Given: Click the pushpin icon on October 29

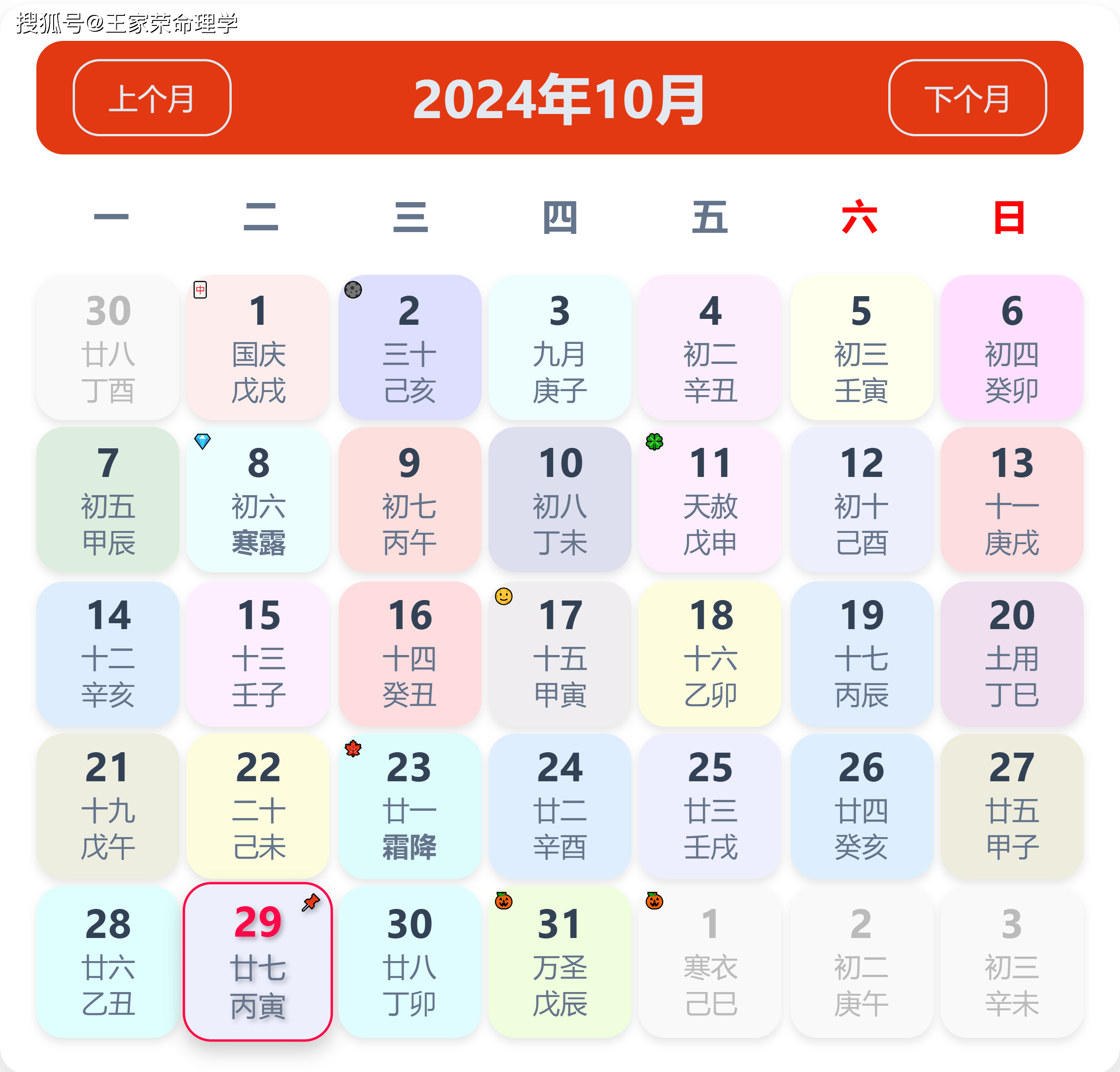Looking at the screenshot, I should point(311,903).
